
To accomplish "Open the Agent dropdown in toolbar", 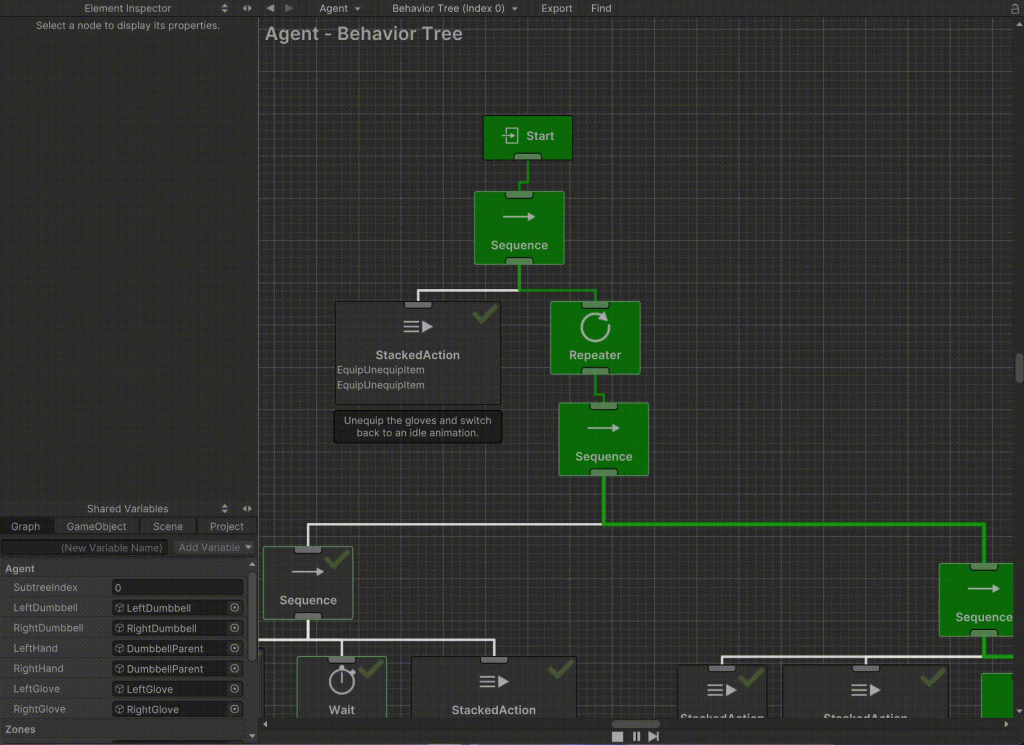I will click(x=340, y=8).
